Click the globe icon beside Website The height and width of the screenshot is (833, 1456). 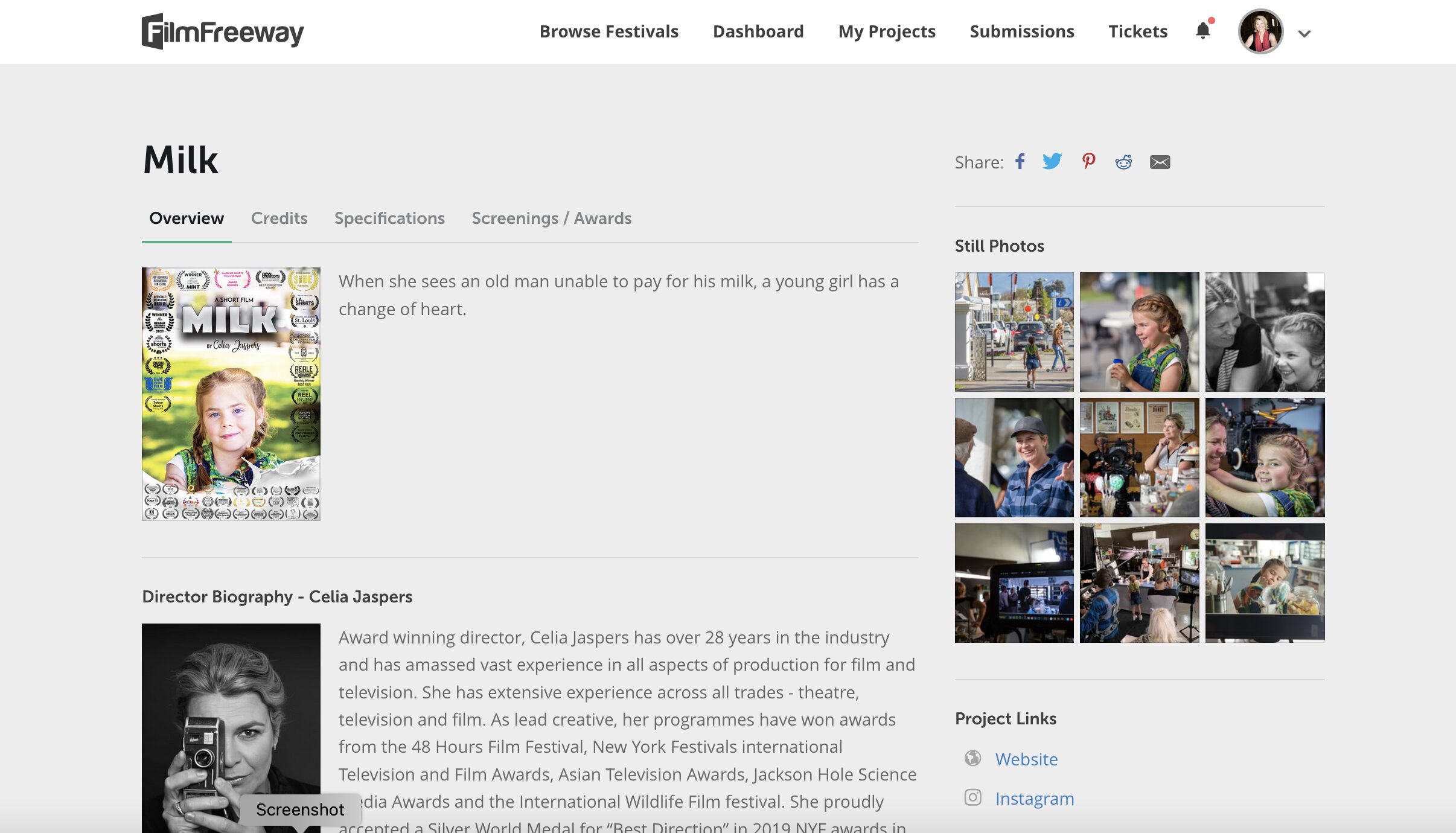coord(972,758)
